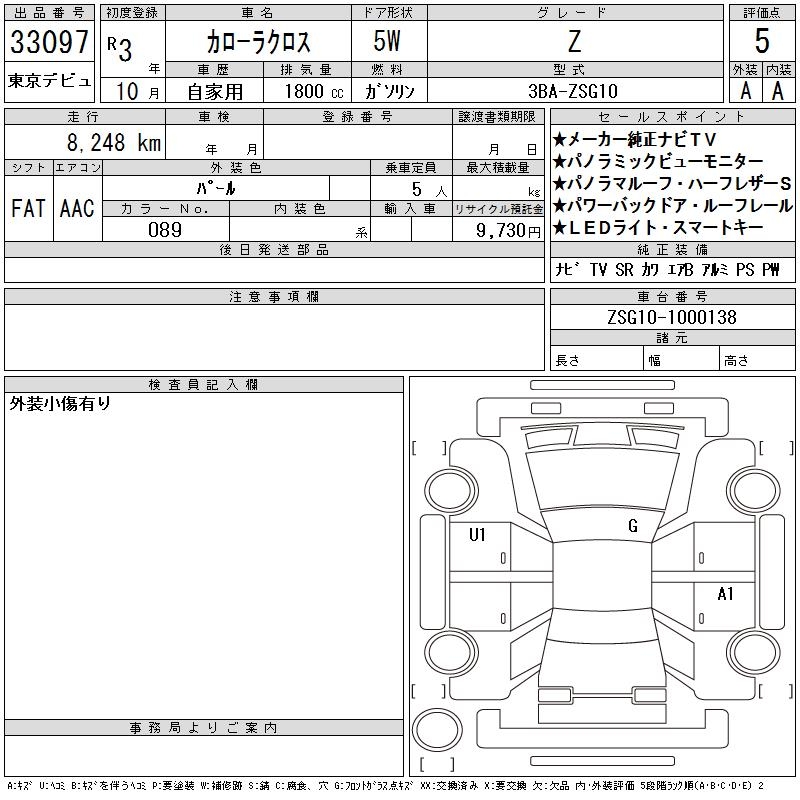Select the shift value FAT
Image resolution: width=800 pixels, height=800 pixels.
click(29, 208)
